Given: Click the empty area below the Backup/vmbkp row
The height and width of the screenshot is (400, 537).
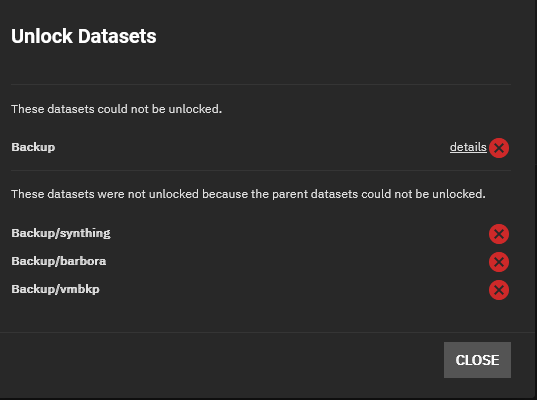Looking at the screenshot, I should (261, 315).
